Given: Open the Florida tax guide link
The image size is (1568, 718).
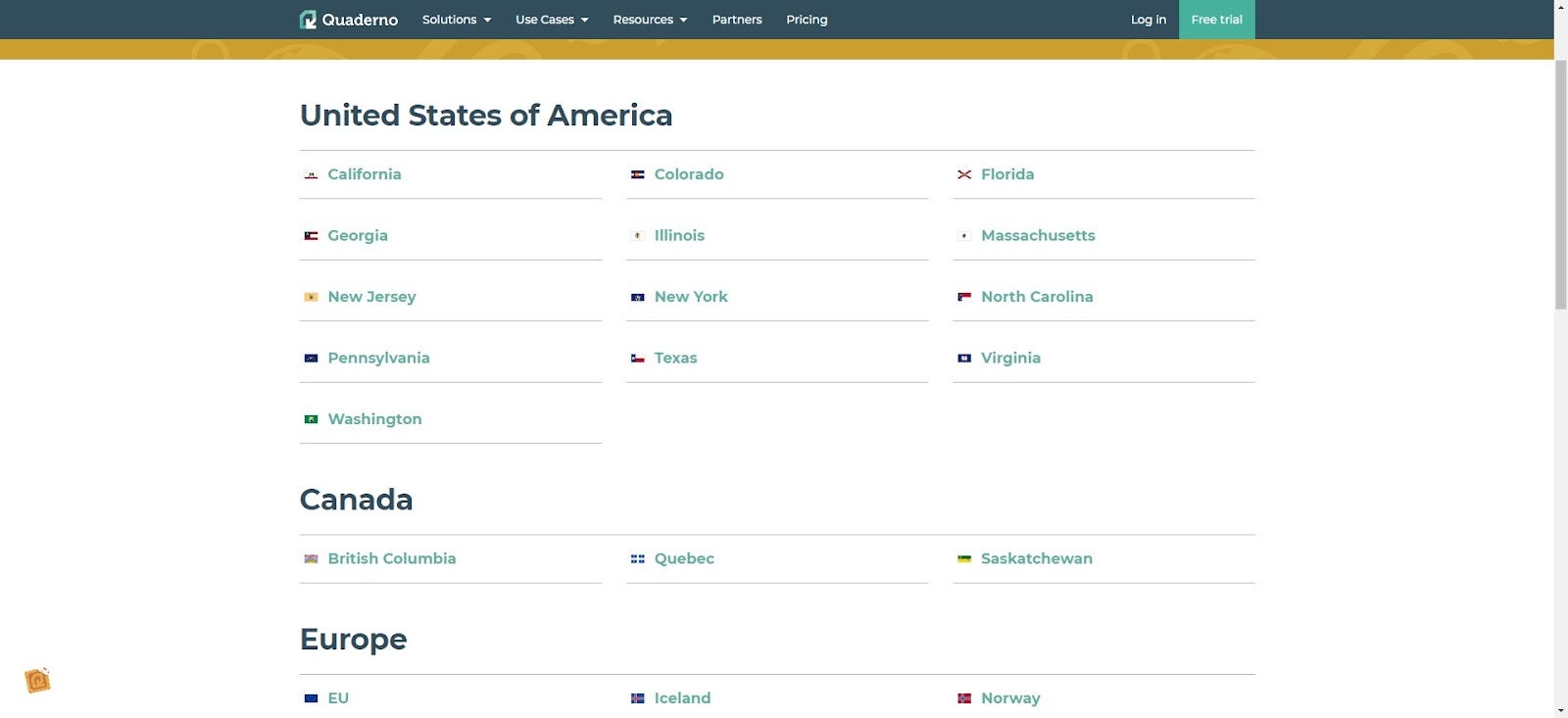Looking at the screenshot, I should tap(1007, 174).
